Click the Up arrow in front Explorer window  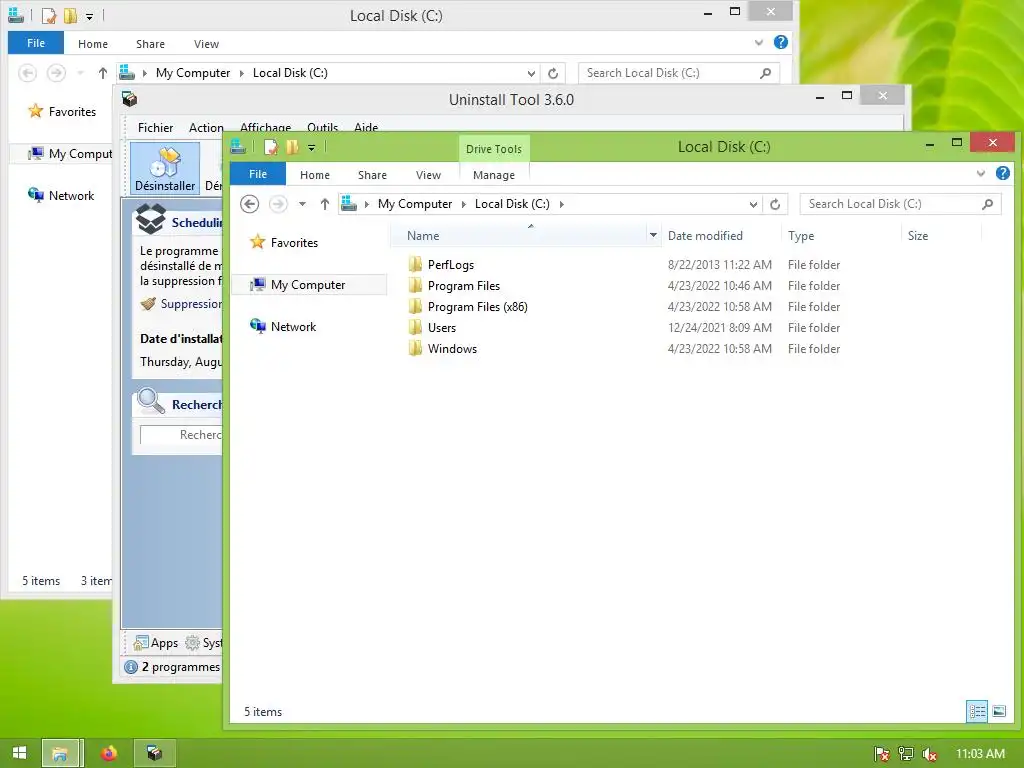[325, 204]
